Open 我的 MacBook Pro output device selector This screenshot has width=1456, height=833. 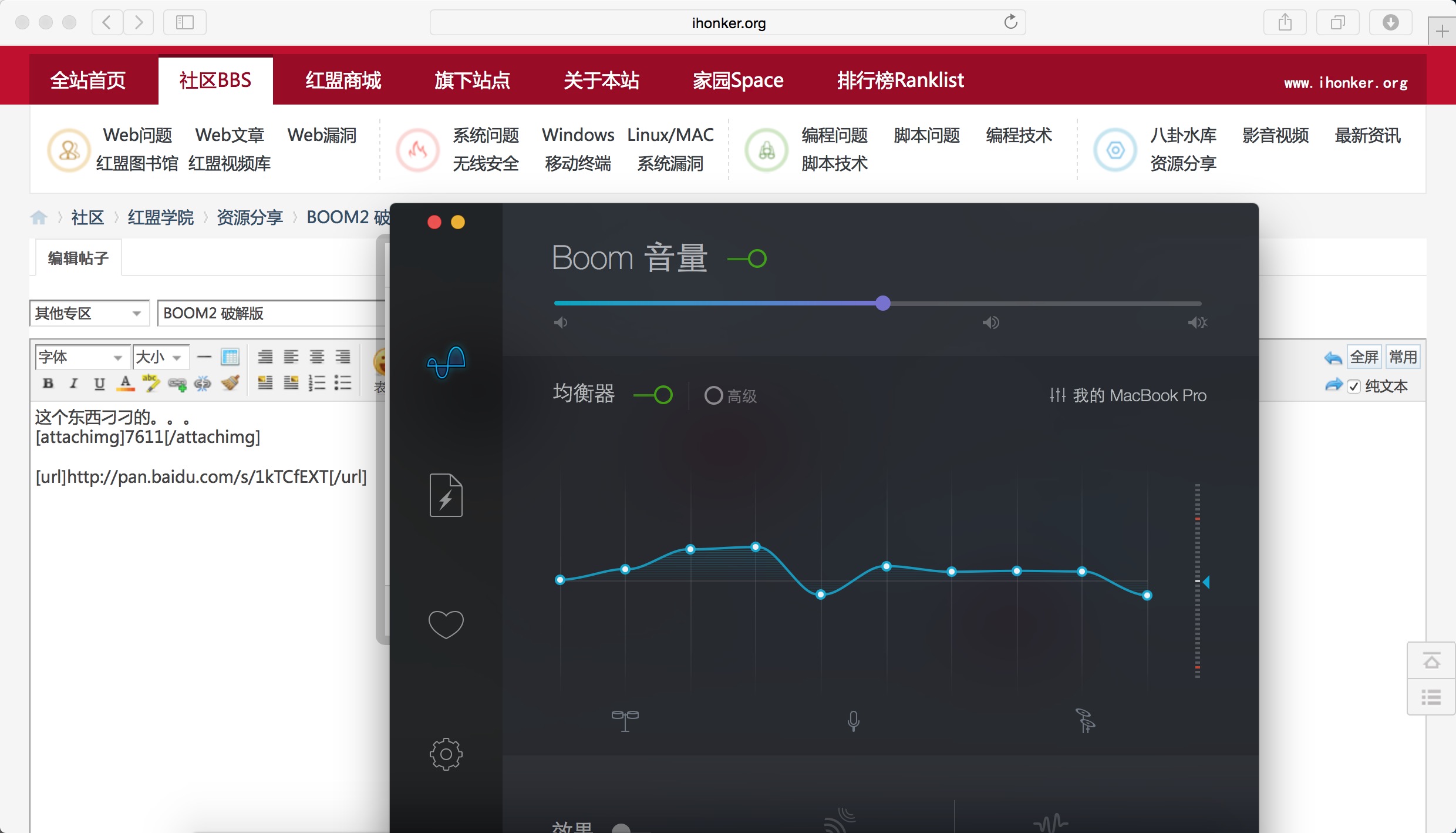(x=1128, y=395)
